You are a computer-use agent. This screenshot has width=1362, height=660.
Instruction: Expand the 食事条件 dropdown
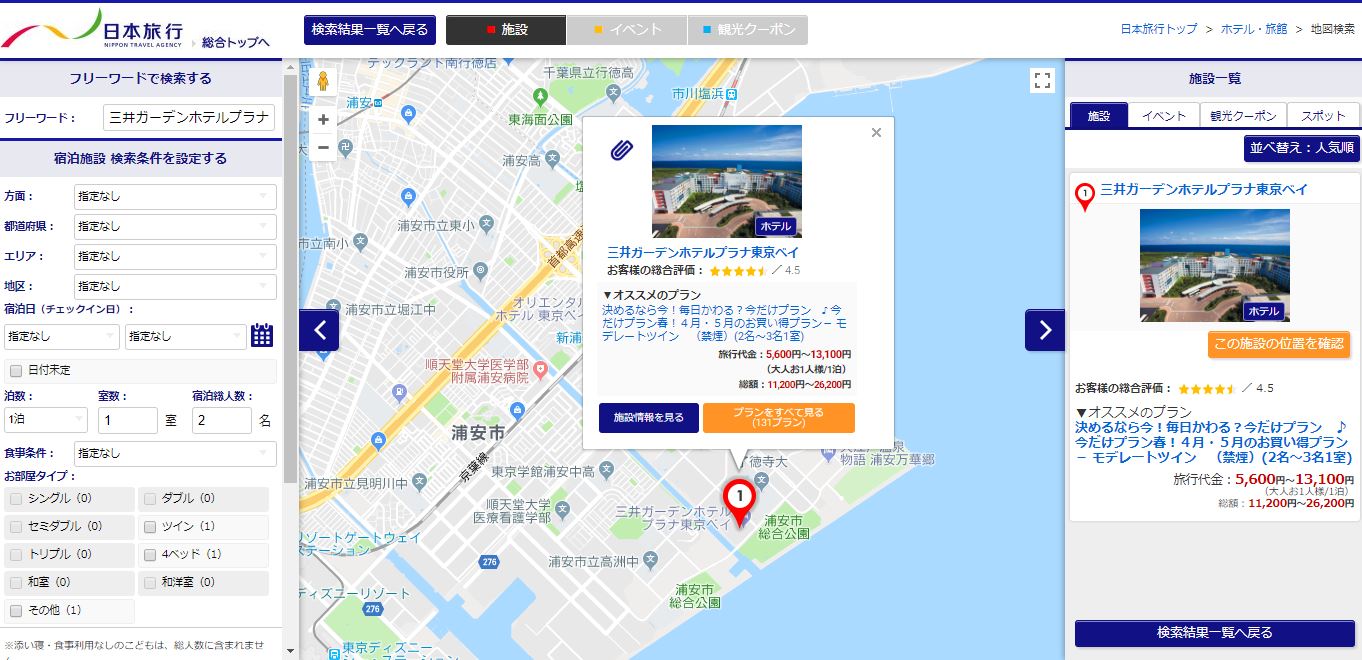click(x=174, y=453)
